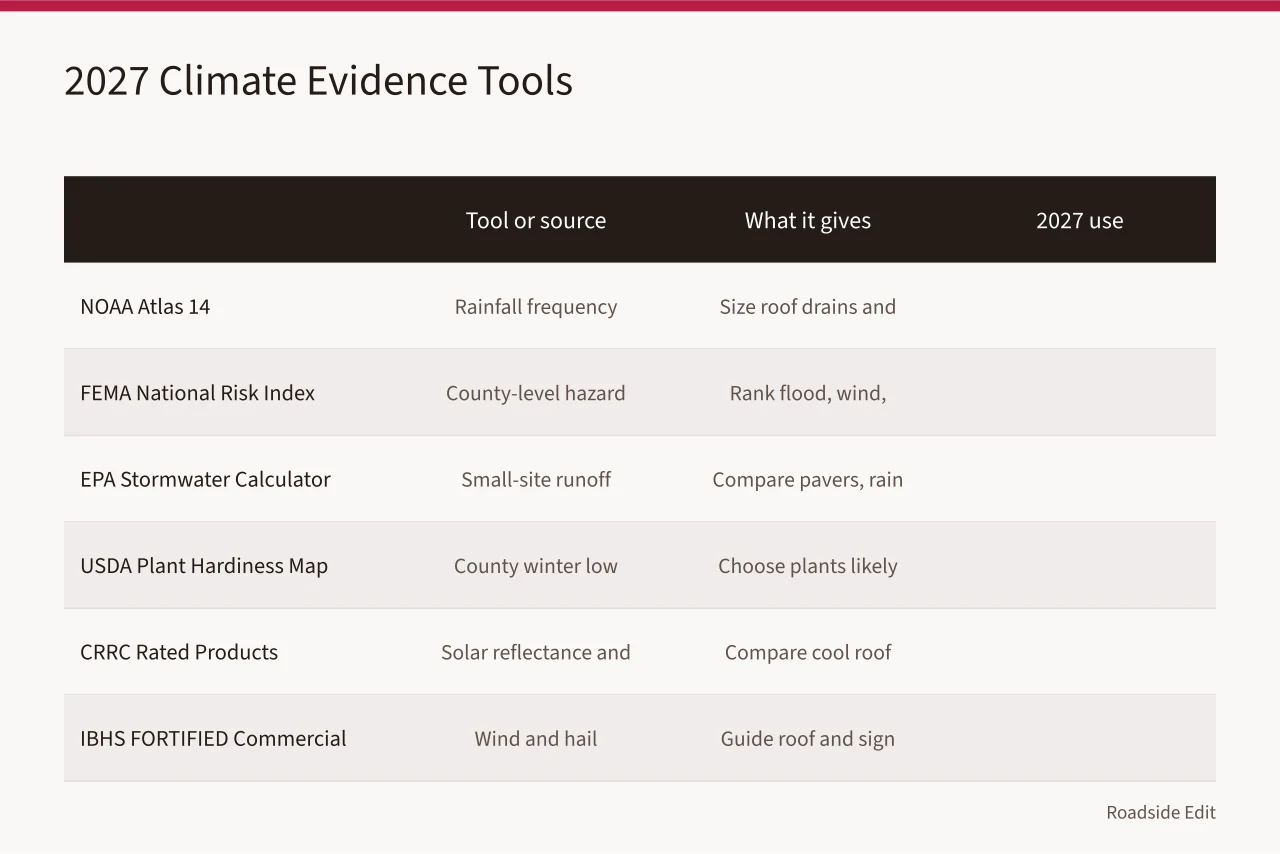The height and width of the screenshot is (854, 1280).
Task: Click the 'Small-site runoff' cell
Action: coord(536,480)
